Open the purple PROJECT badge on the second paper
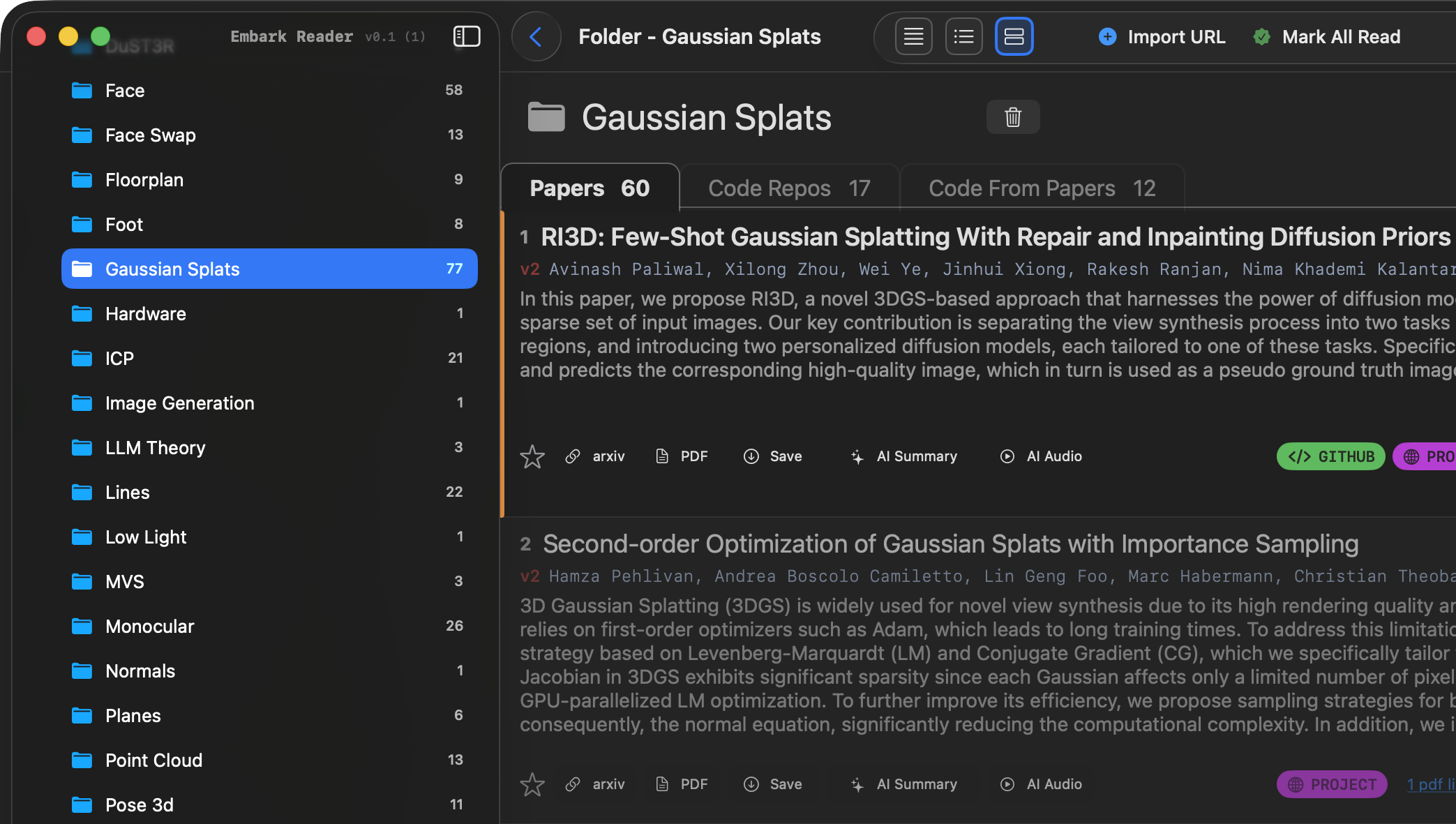The width and height of the screenshot is (1456, 824). [x=1332, y=784]
